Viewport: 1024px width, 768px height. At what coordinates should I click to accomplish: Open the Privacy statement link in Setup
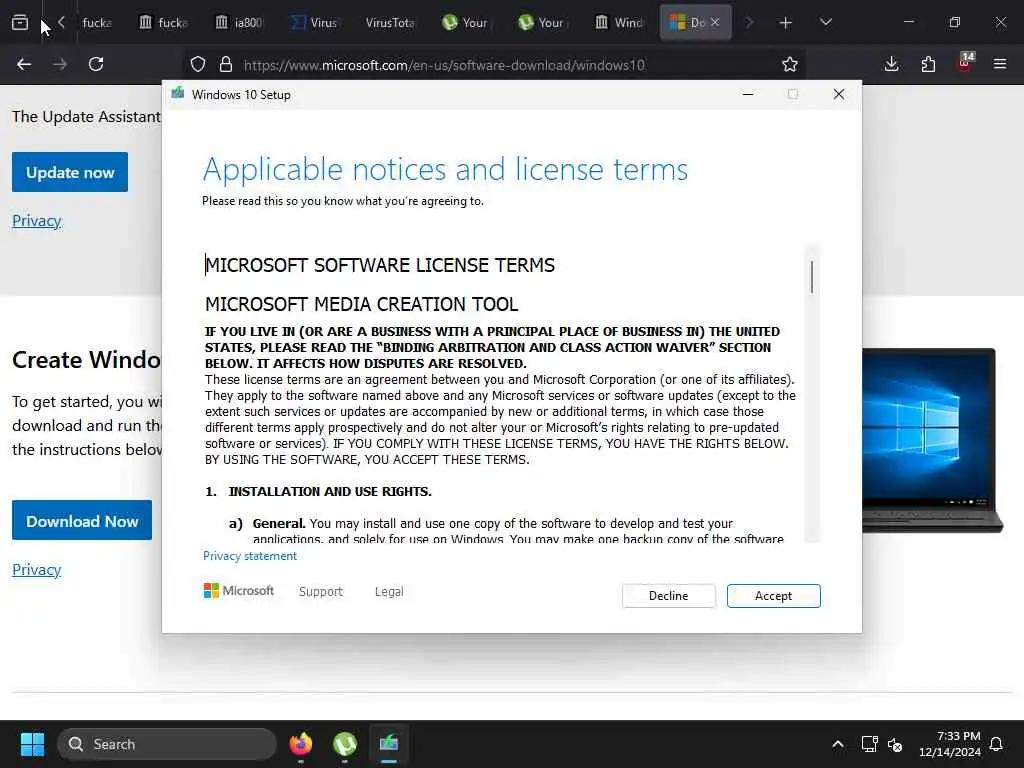pos(249,556)
